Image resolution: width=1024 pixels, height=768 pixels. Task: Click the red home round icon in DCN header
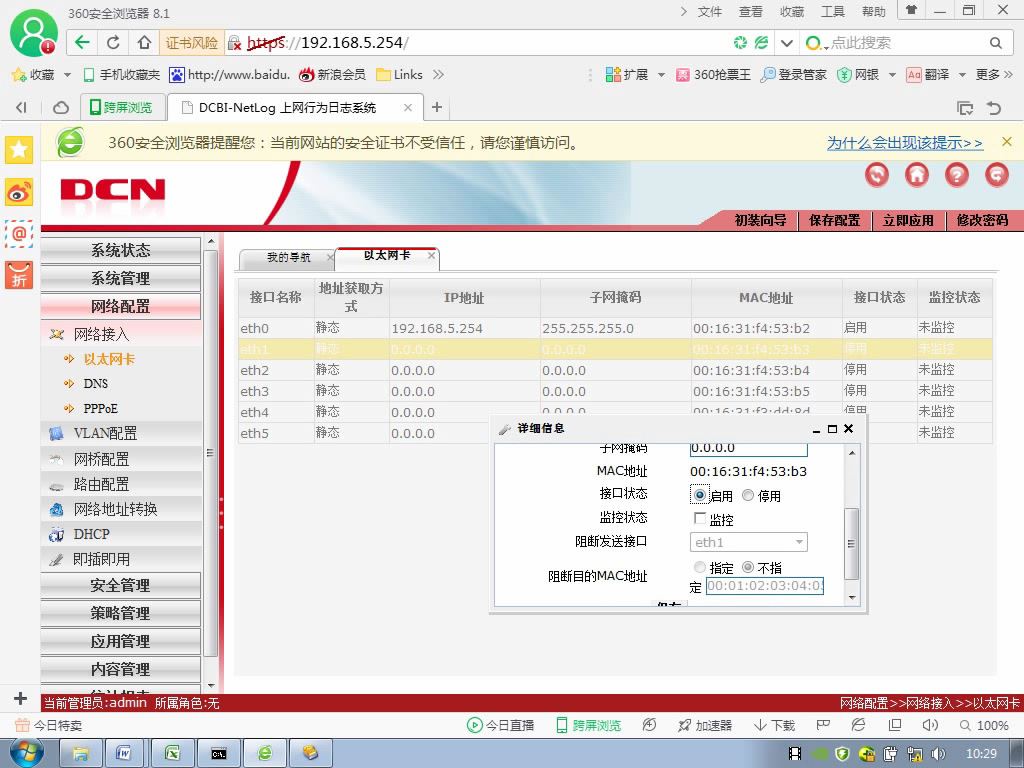tap(917, 174)
